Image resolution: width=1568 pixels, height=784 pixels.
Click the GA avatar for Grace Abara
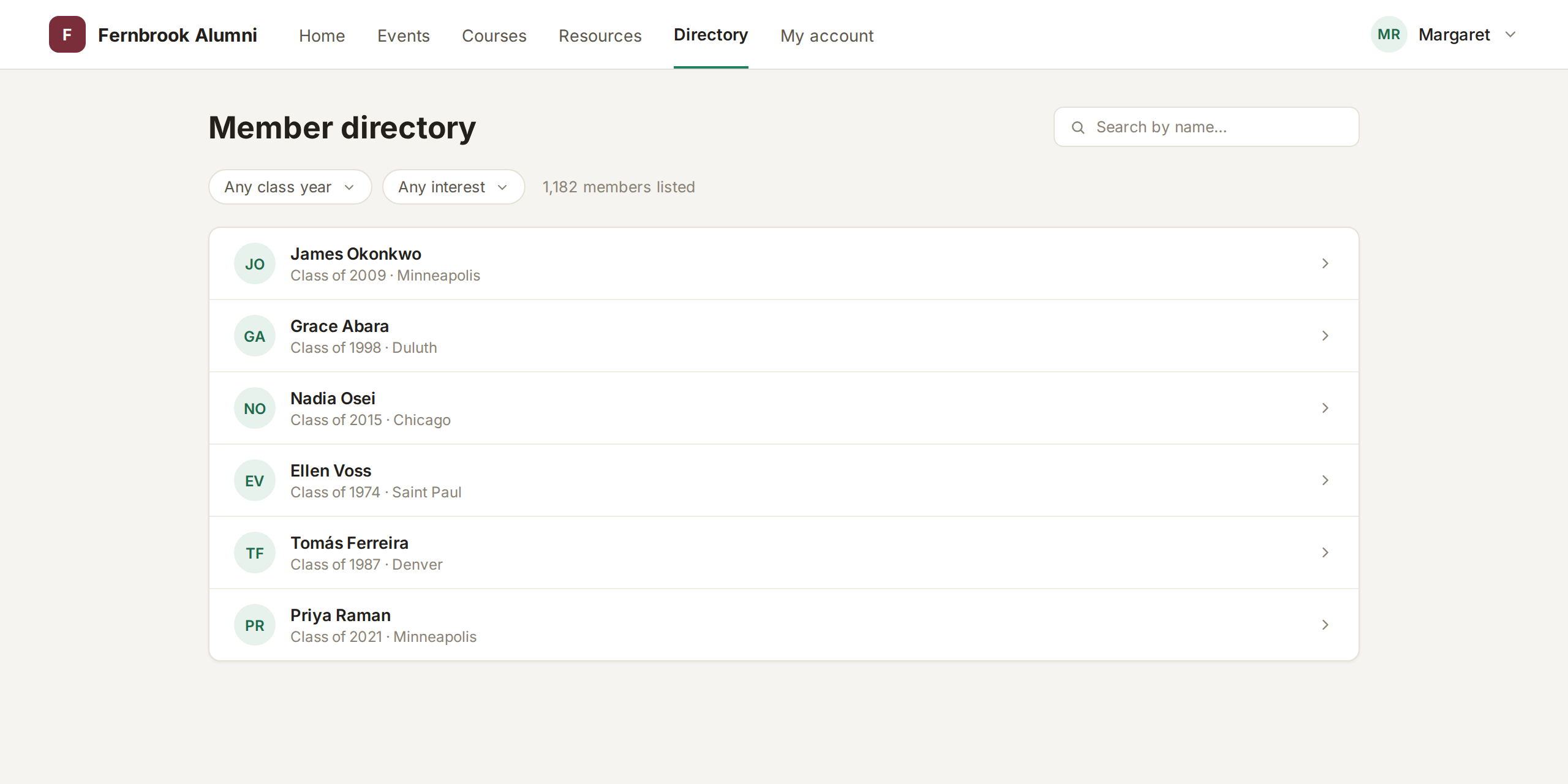pos(255,336)
